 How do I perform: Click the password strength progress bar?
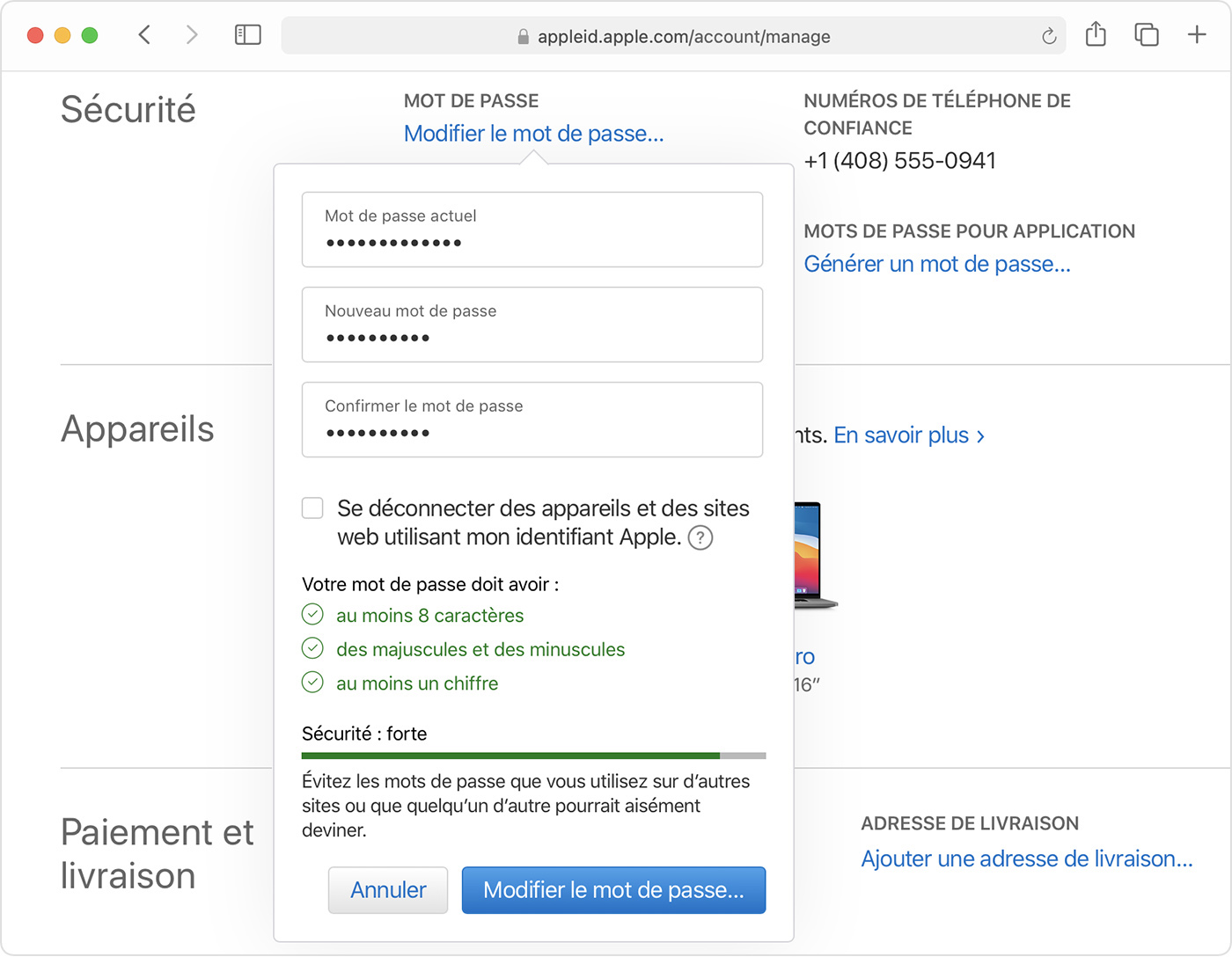click(532, 756)
